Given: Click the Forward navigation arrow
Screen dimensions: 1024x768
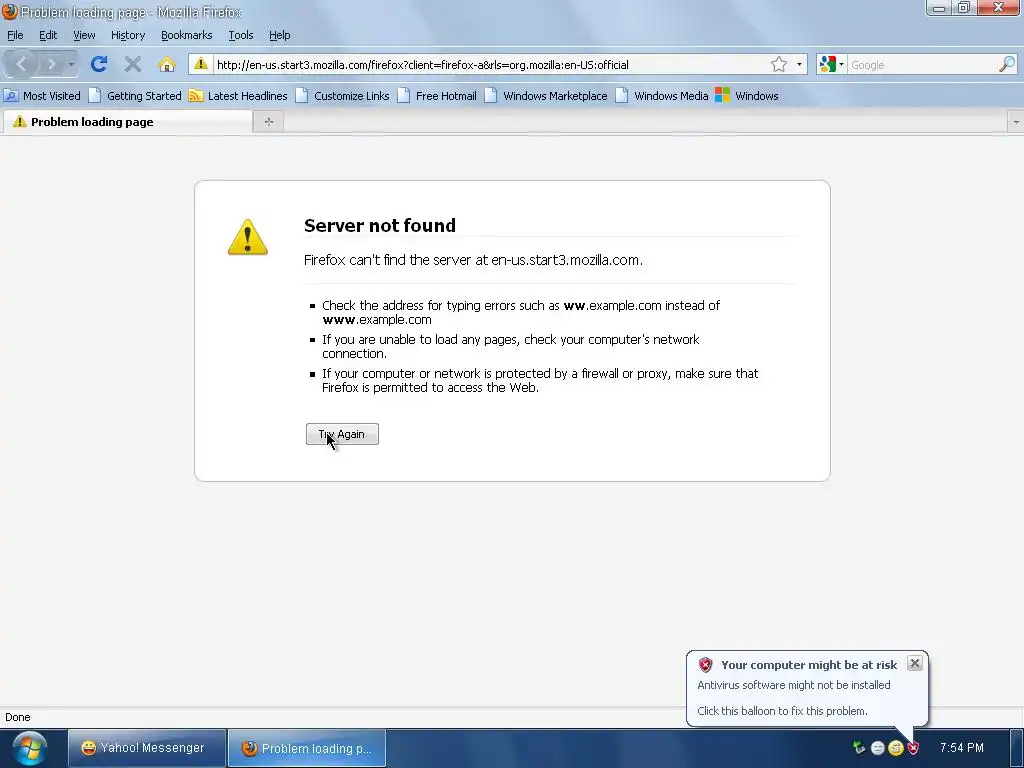Looking at the screenshot, I should coord(51,64).
